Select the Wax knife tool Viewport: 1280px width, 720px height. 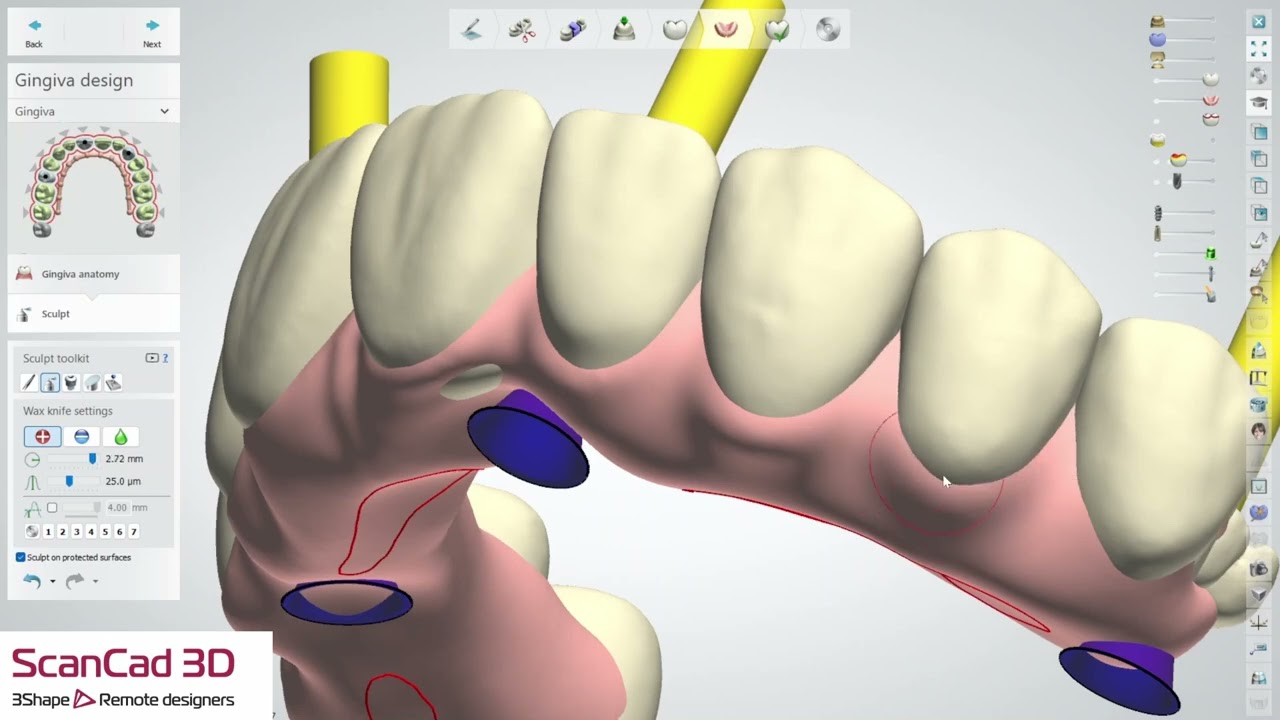(x=50, y=383)
